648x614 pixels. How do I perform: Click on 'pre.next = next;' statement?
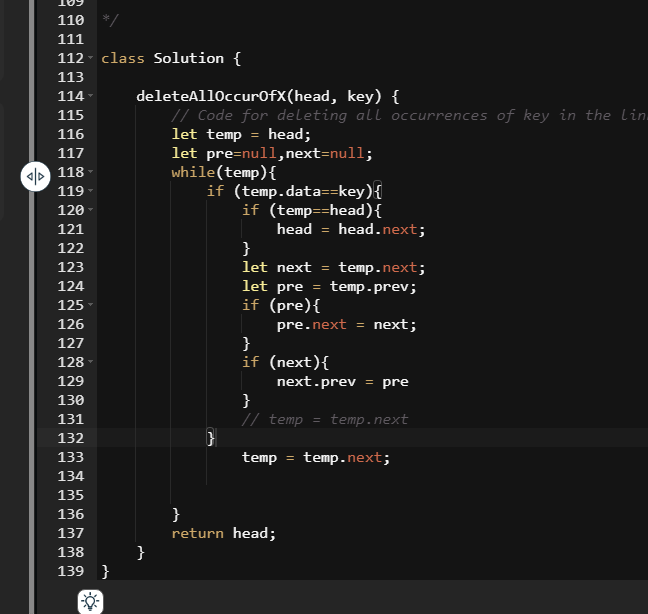(x=347, y=324)
